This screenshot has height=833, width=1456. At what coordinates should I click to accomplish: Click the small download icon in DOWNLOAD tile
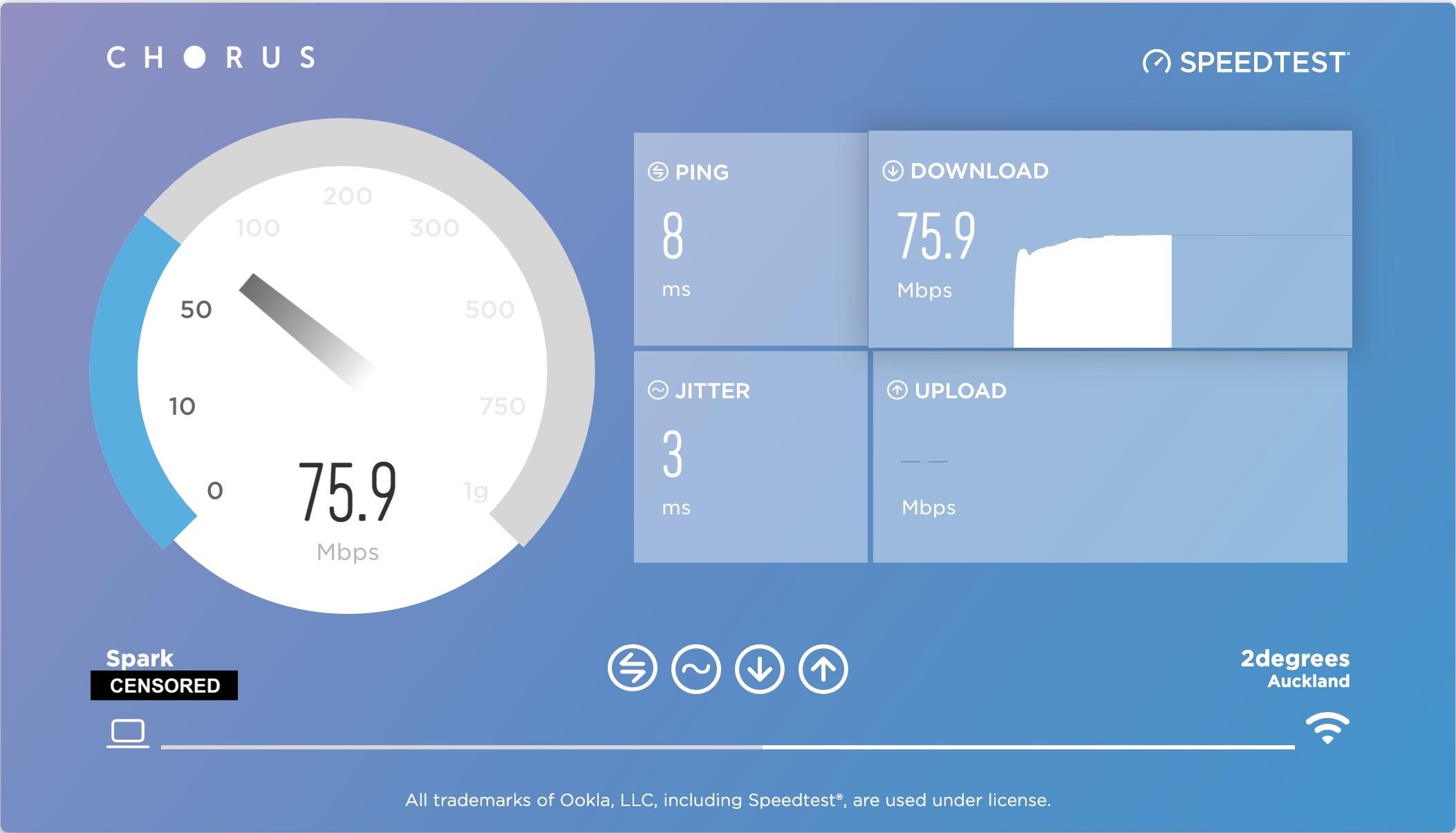pos(893,171)
